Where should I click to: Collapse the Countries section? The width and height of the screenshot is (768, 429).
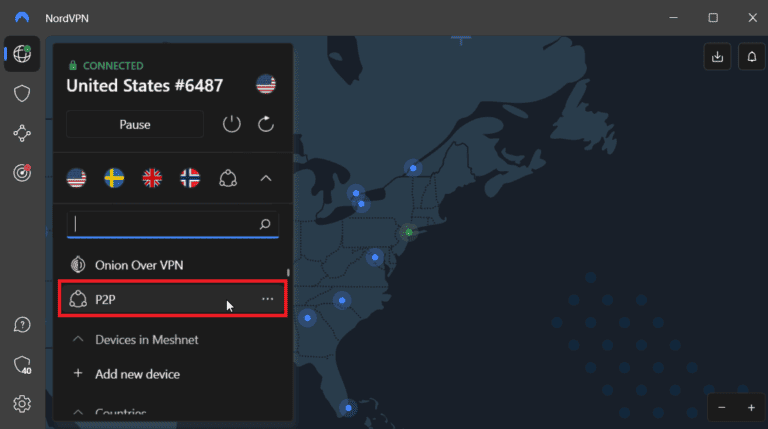tap(77, 411)
